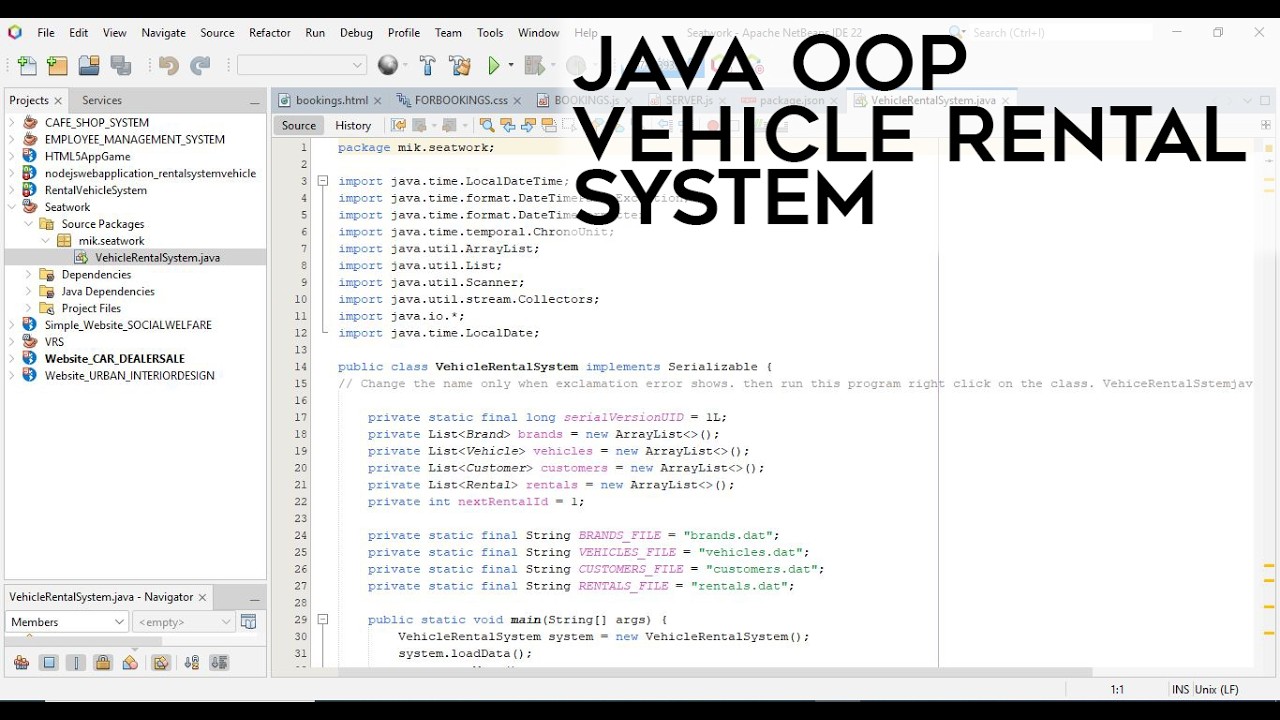Click the VehicleRentalSystem.java file icon in tree

click(83, 258)
